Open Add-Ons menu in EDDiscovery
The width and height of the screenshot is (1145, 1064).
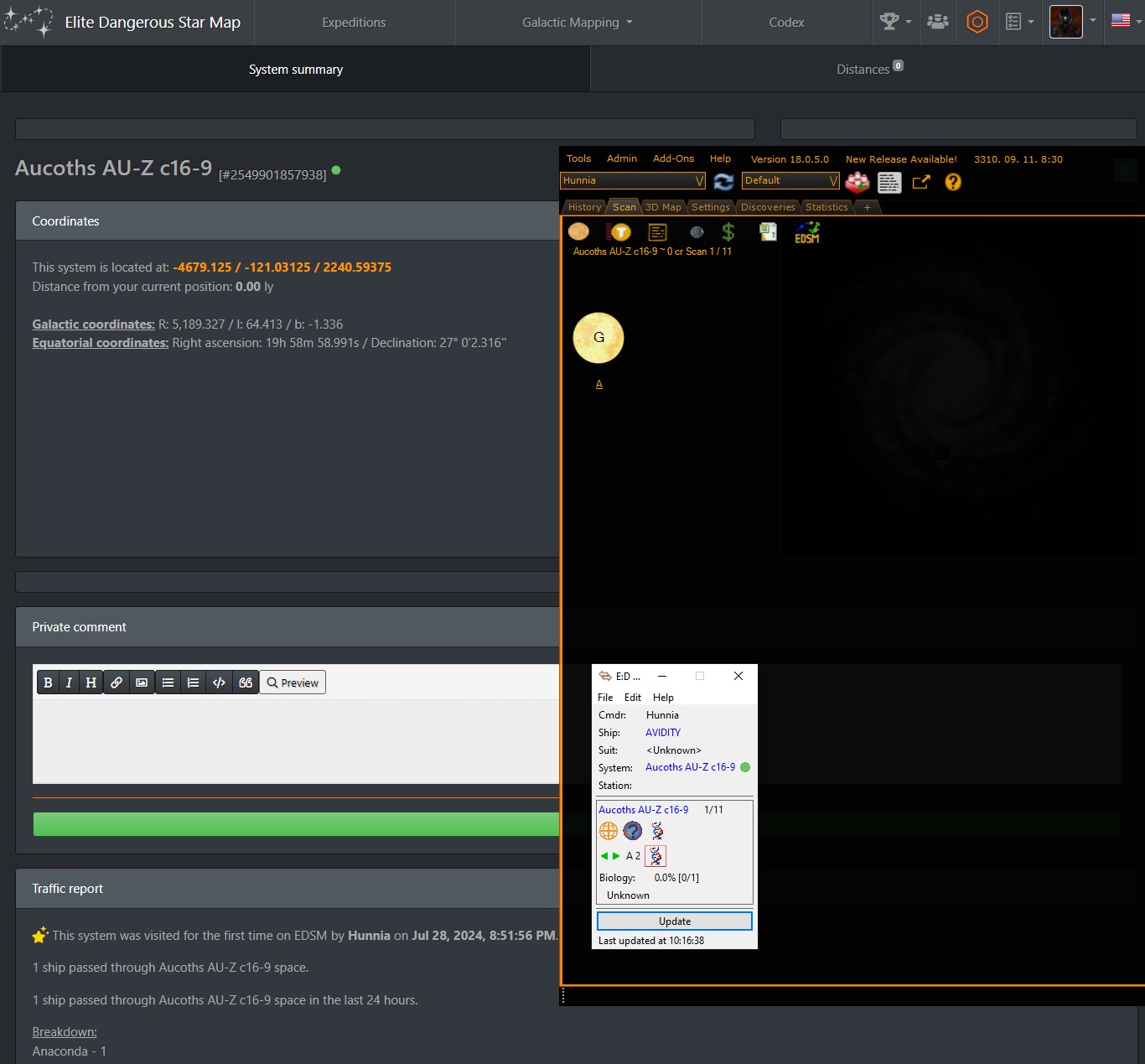pyautogui.click(x=673, y=158)
